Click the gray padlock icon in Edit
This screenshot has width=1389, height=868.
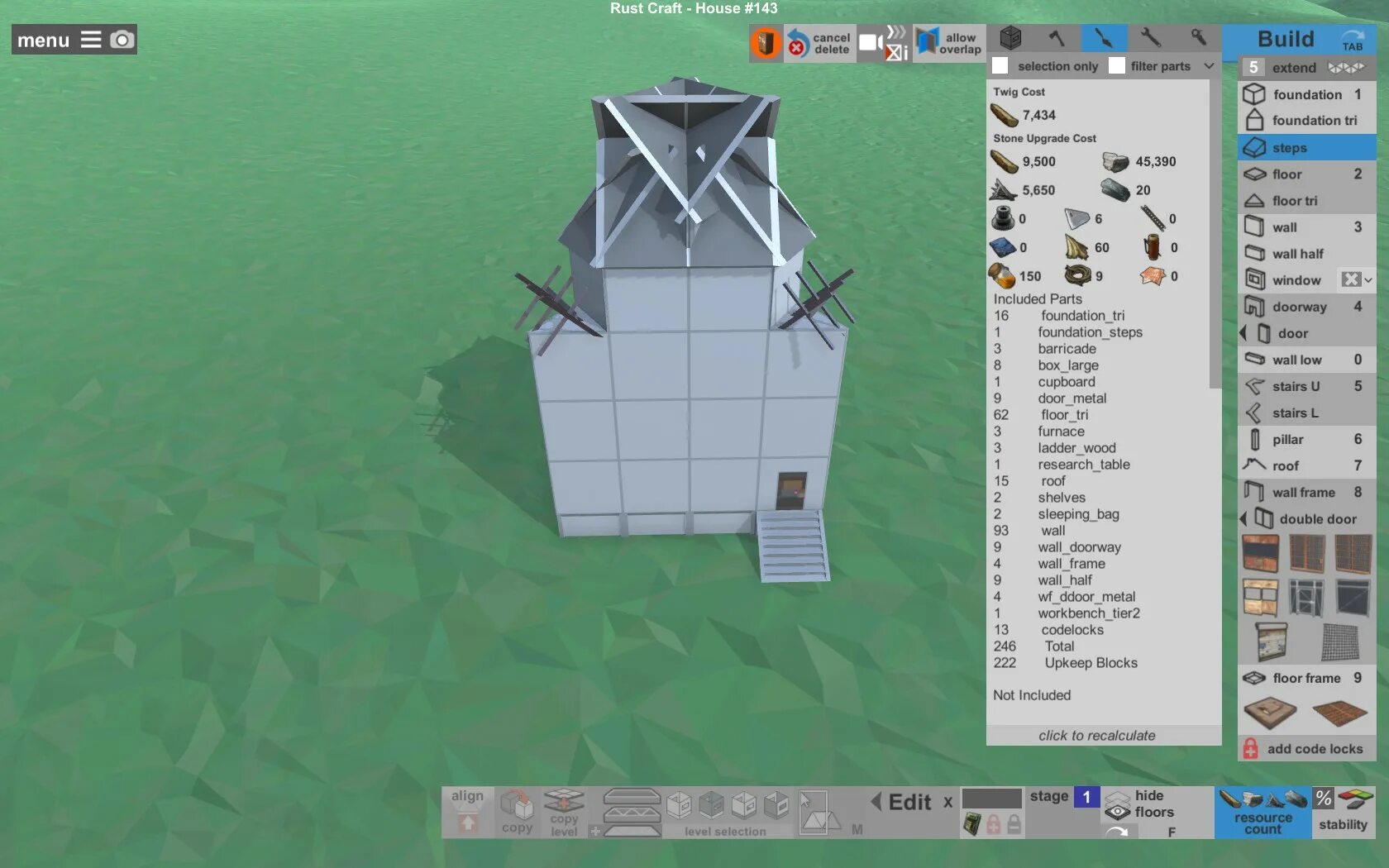pos(1014,824)
